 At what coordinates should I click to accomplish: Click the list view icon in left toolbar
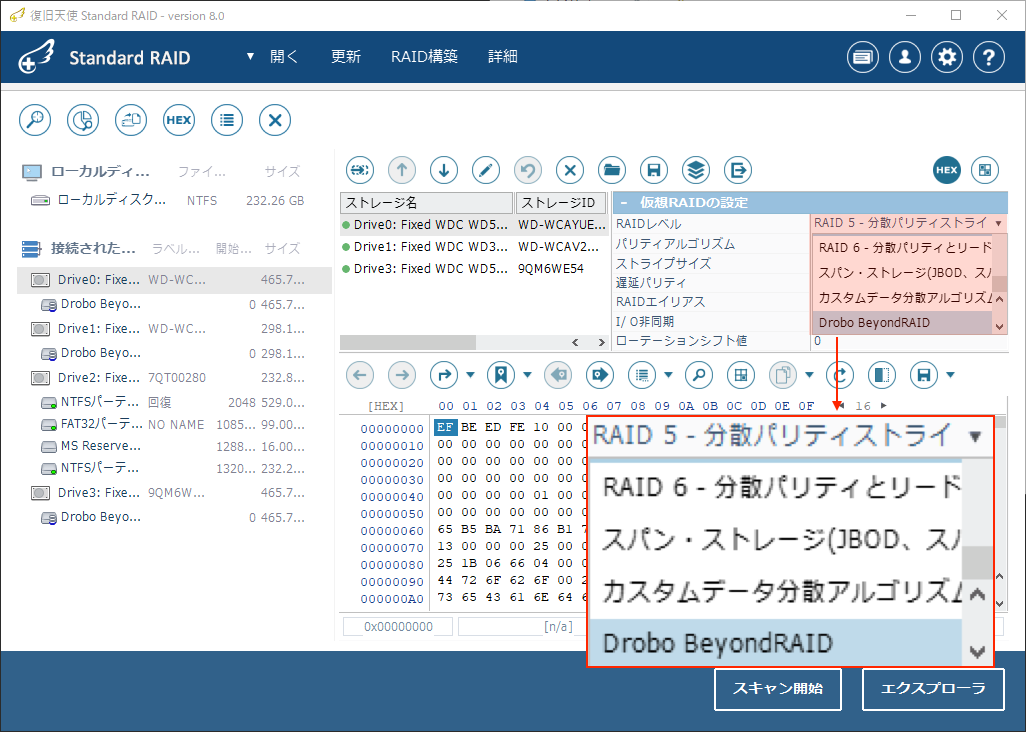click(x=227, y=120)
